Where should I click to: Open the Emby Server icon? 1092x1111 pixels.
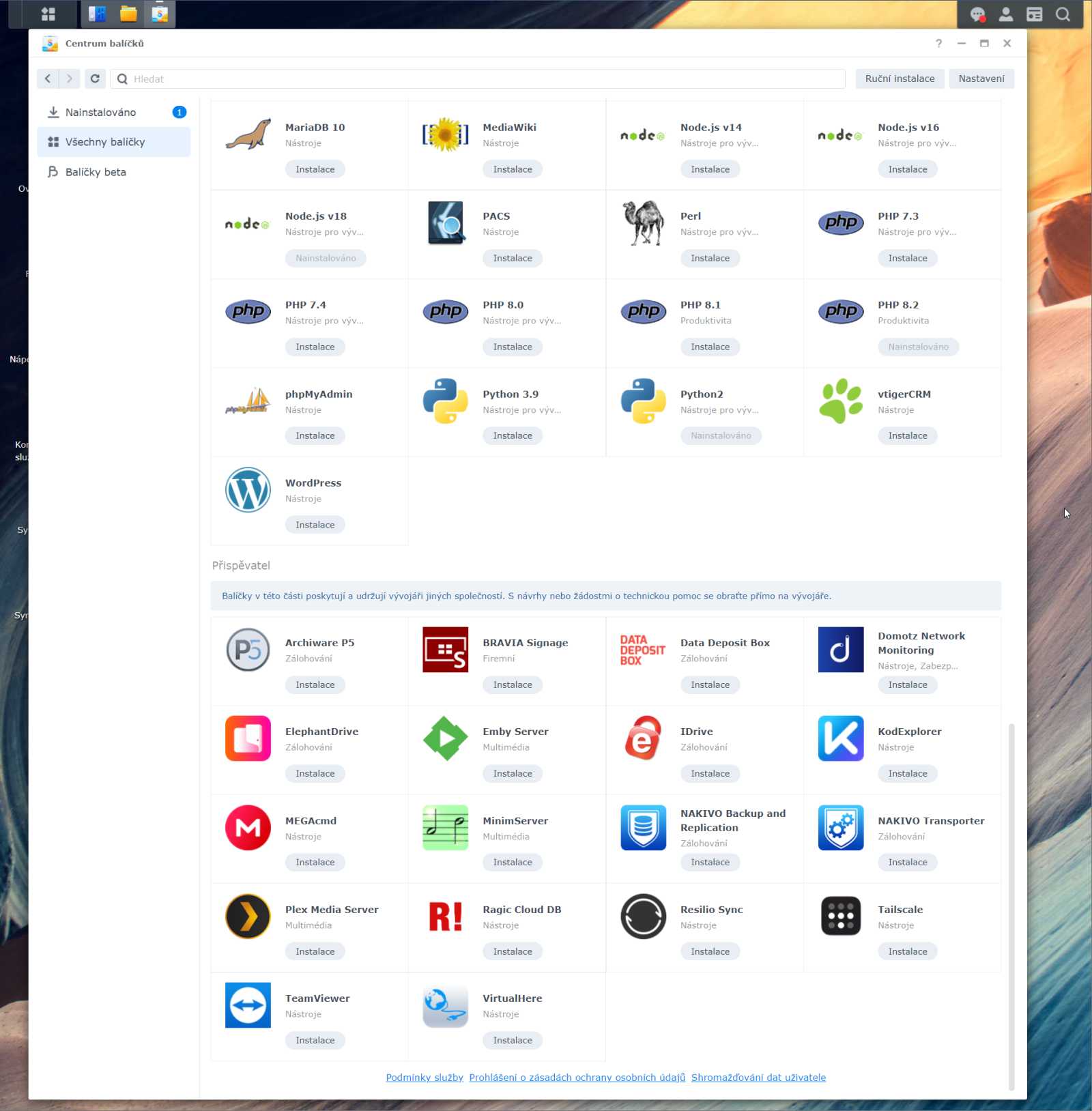click(x=445, y=738)
